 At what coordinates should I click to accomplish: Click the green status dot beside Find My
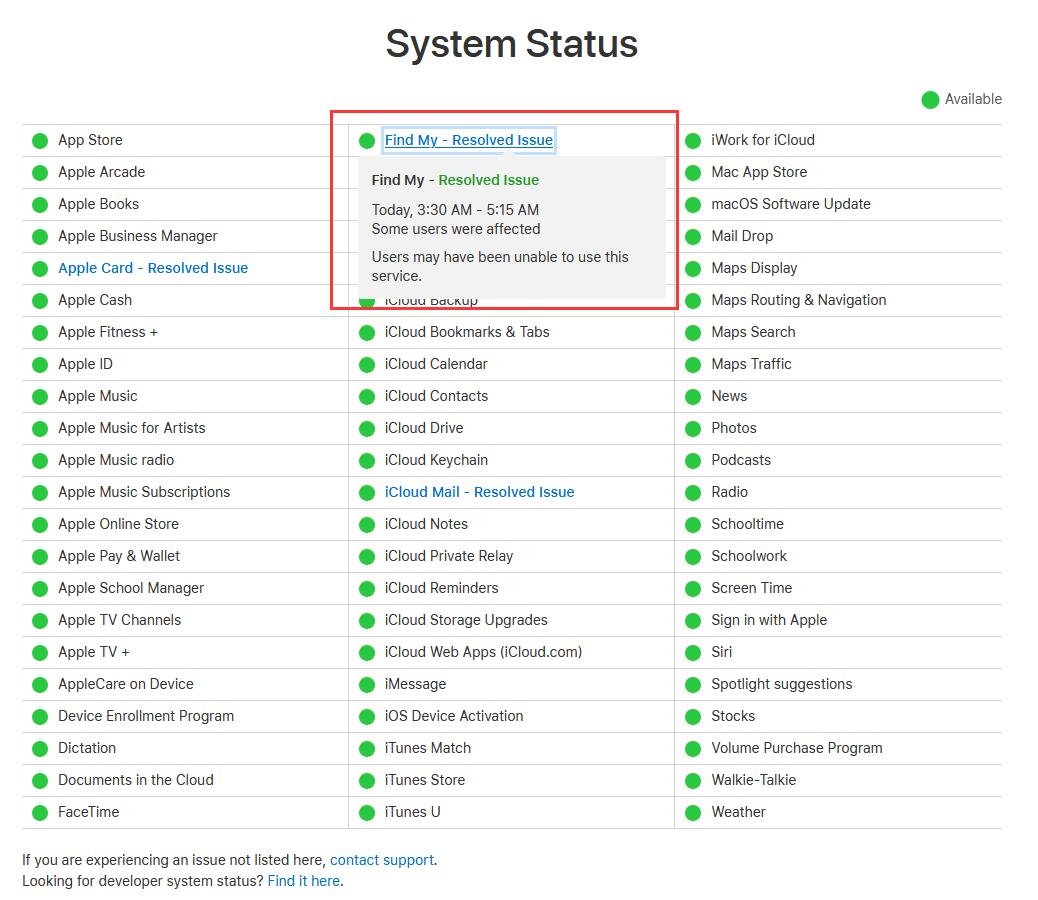click(367, 141)
